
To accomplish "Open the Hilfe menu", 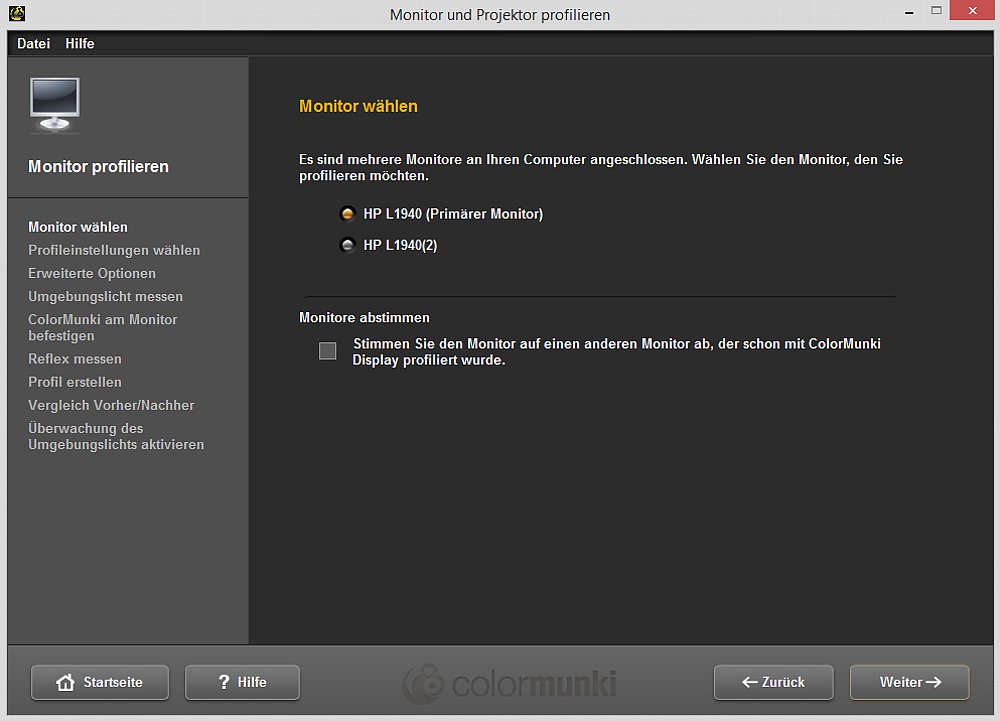I will (x=80, y=43).
